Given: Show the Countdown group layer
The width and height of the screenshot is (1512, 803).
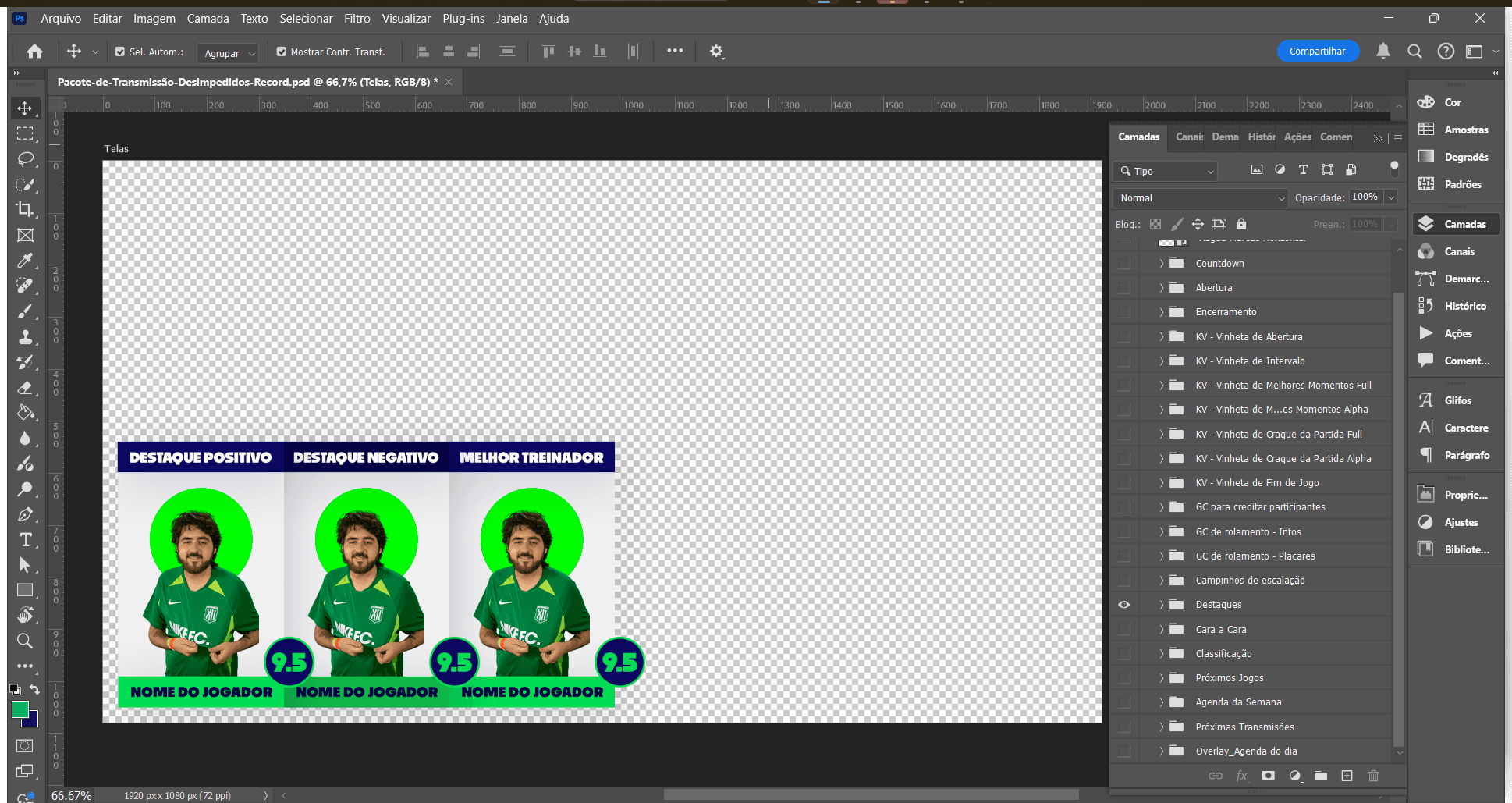Looking at the screenshot, I should pos(1124,264).
